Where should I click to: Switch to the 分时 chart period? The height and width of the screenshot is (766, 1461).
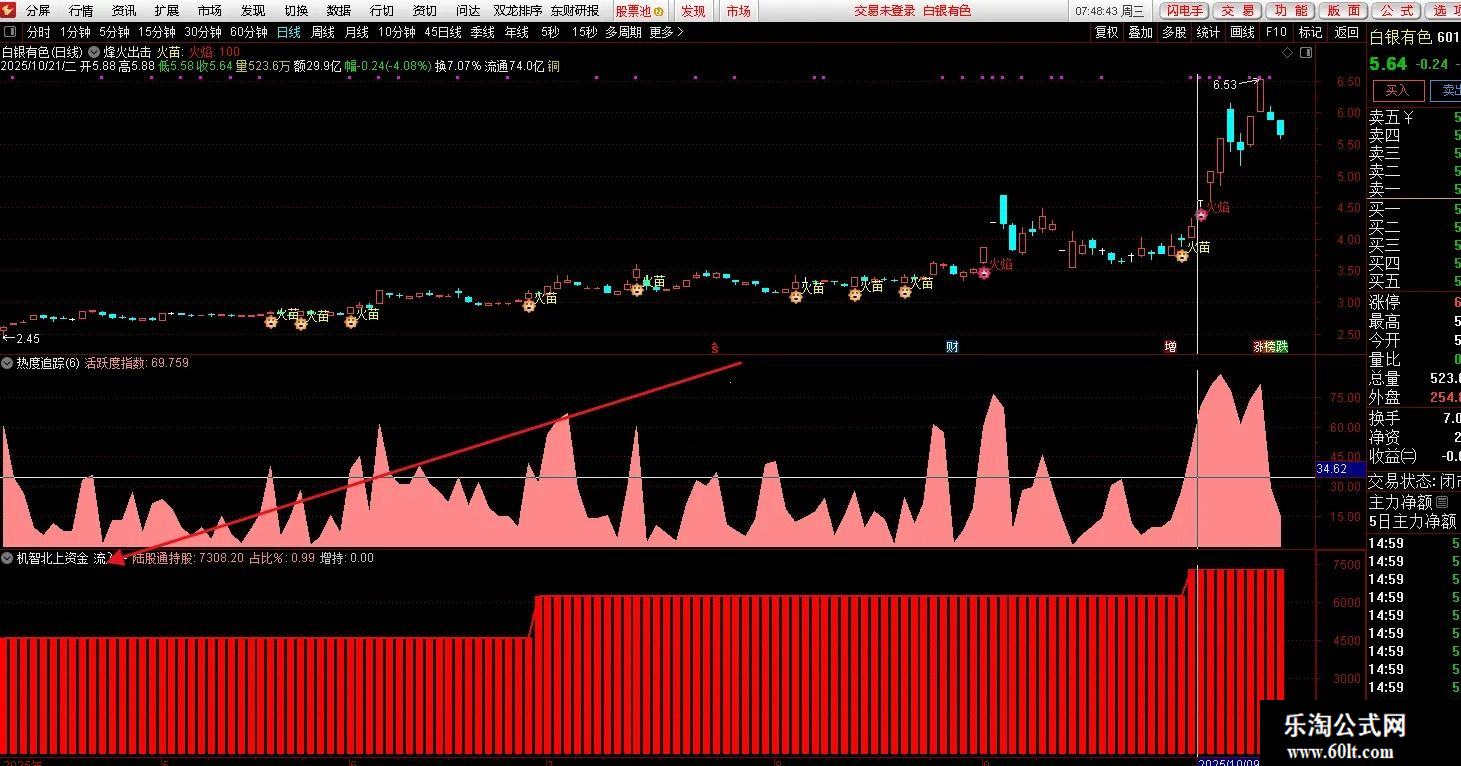38,32
